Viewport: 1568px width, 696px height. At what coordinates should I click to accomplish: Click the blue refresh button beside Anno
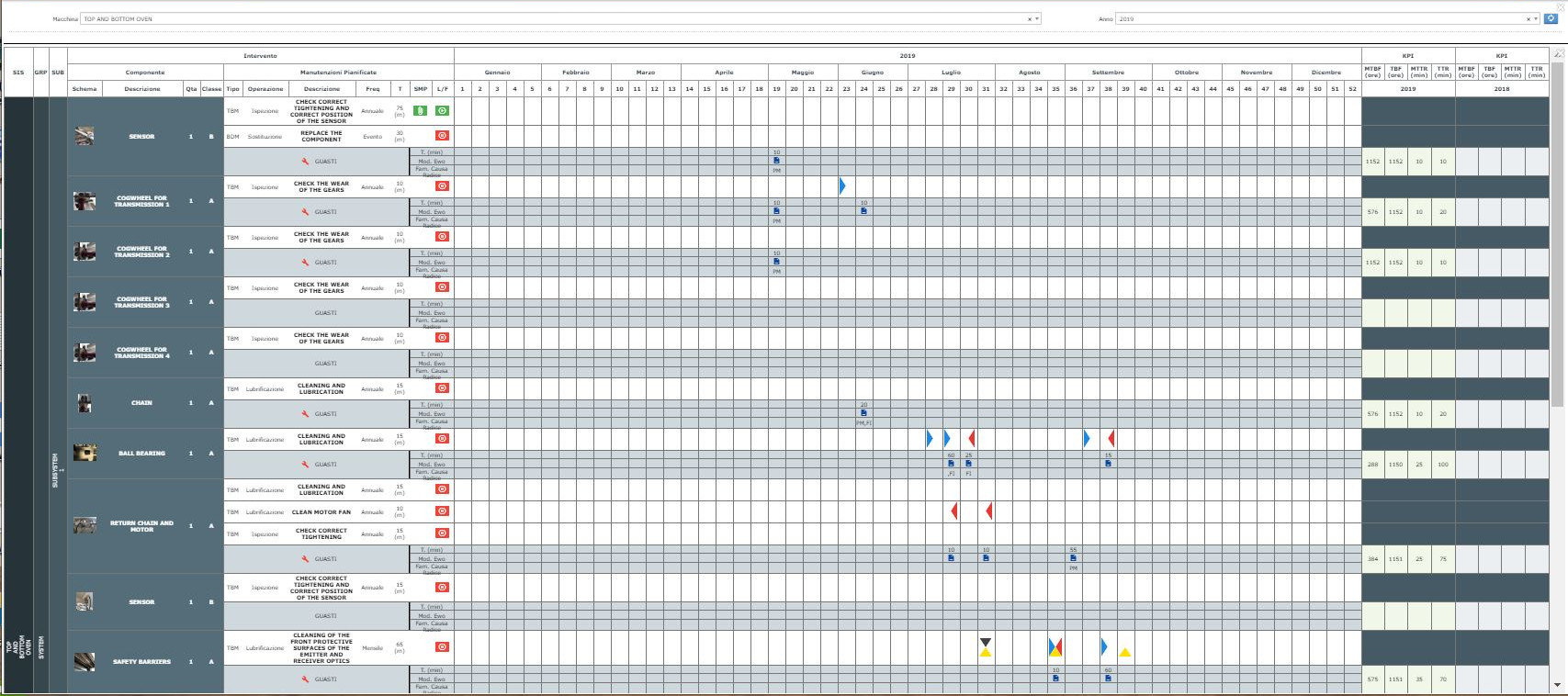pyautogui.click(x=1551, y=18)
